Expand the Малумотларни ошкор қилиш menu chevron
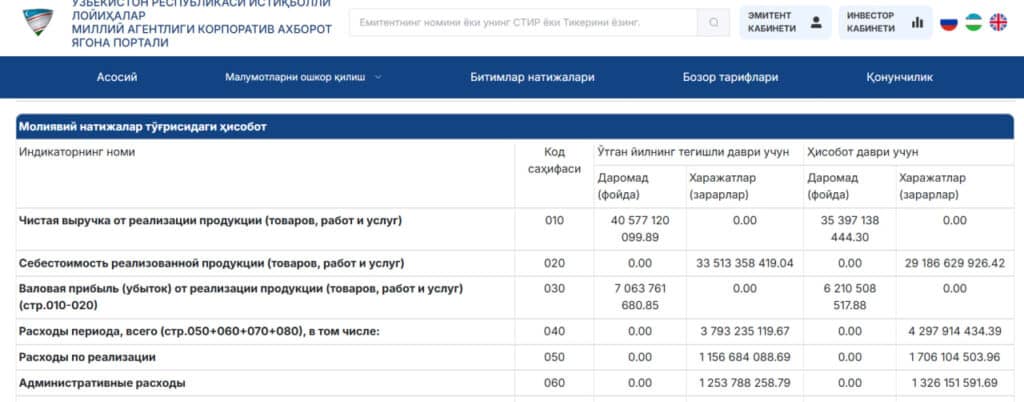 378,77
